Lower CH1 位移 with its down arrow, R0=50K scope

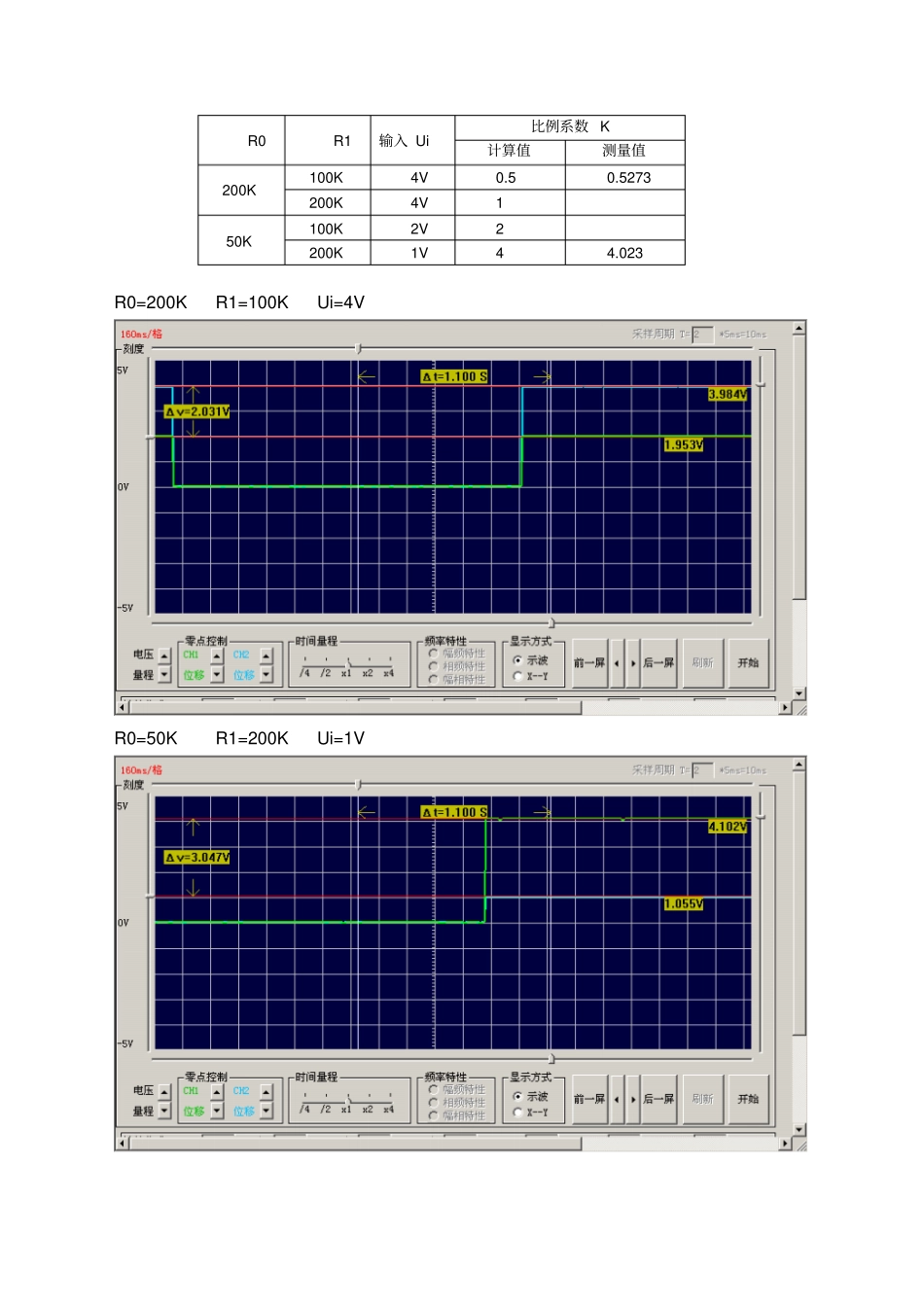[x=217, y=1110]
